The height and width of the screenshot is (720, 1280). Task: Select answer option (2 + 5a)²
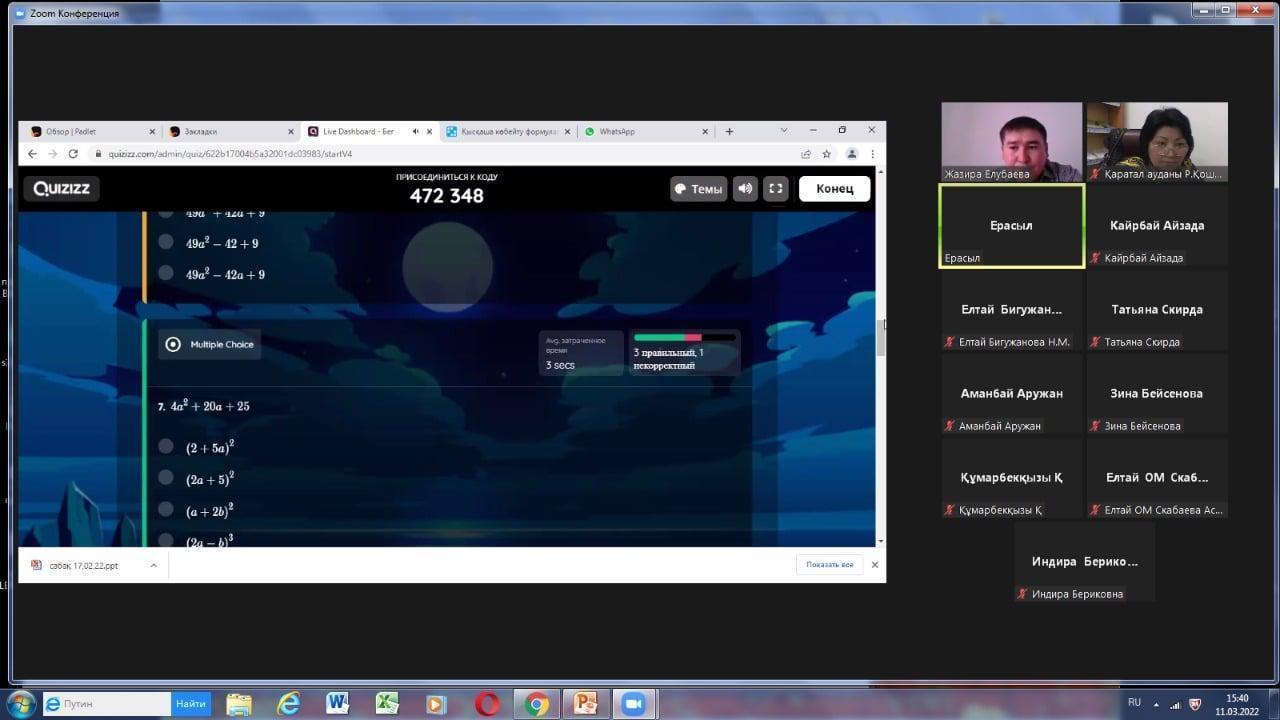[166, 447]
